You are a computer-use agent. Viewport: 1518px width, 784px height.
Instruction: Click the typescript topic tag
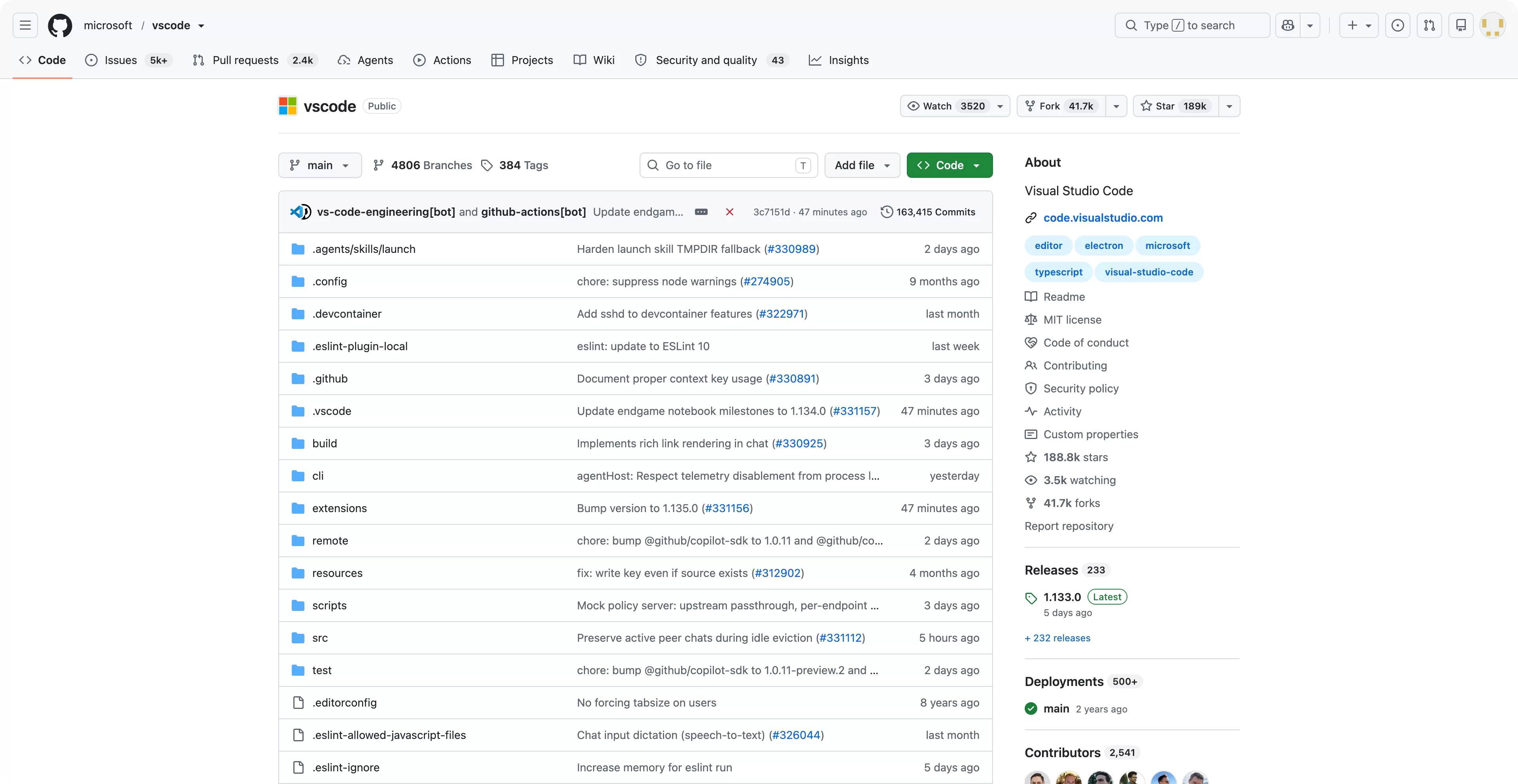pos(1058,272)
